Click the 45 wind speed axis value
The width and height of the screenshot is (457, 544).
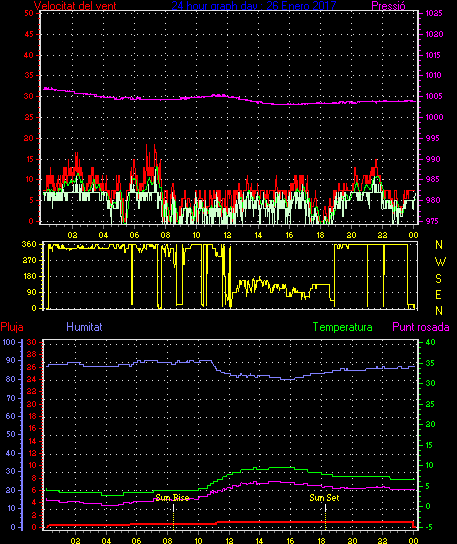(29, 34)
